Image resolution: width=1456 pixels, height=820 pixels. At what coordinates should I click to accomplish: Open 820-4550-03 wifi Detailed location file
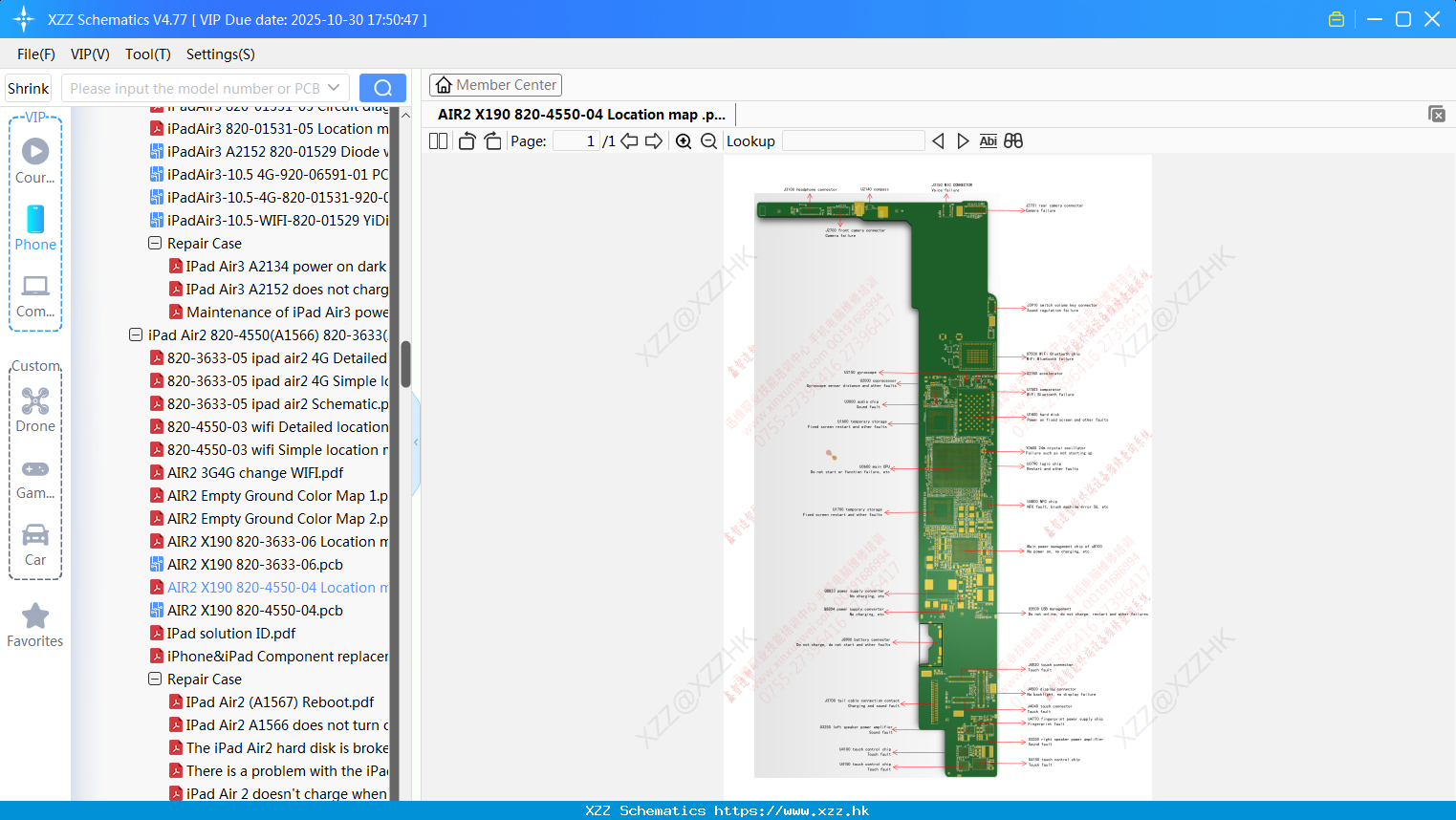coord(270,427)
